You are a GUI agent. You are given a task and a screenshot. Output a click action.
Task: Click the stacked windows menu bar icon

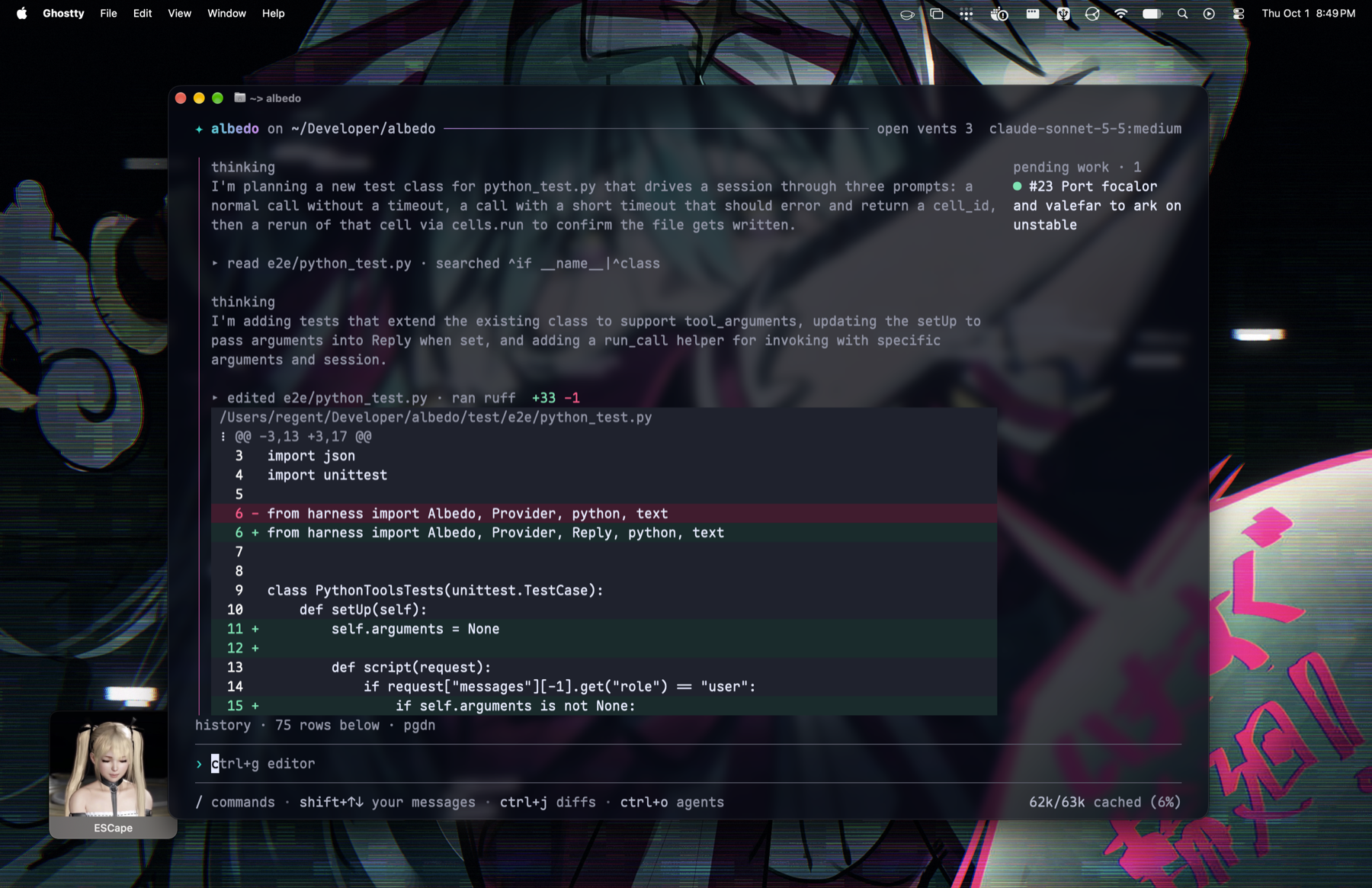click(937, 14)
